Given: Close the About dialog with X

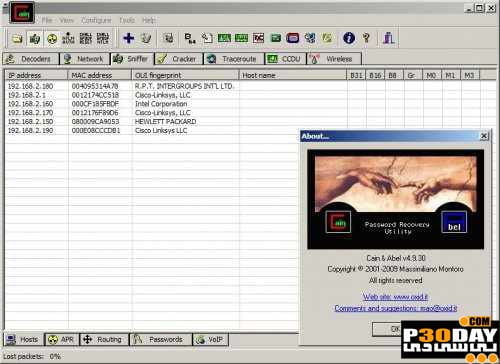Looking at the screenshot, I should click(484, 136).
